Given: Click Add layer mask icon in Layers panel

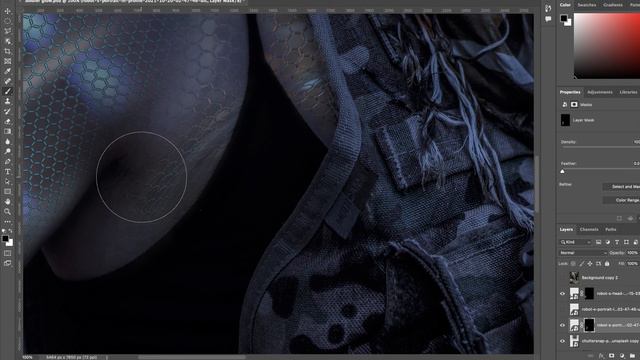Looking at the screenshot, I should pyautogui.click(x=611, y=356).
